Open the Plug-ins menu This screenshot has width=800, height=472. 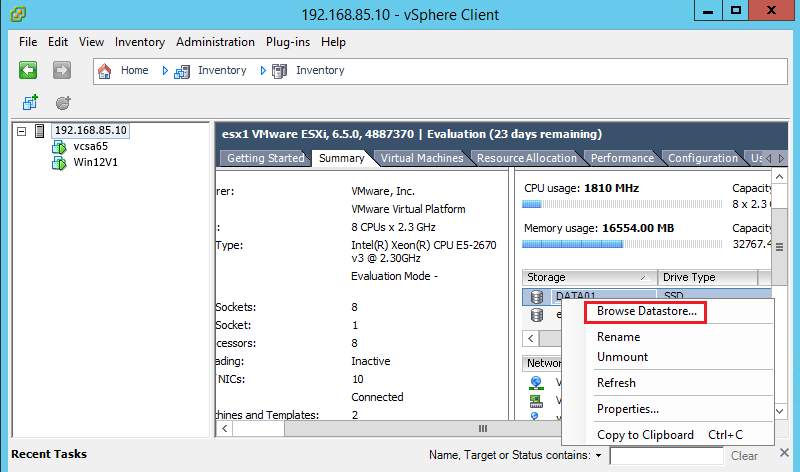(288, 42)
